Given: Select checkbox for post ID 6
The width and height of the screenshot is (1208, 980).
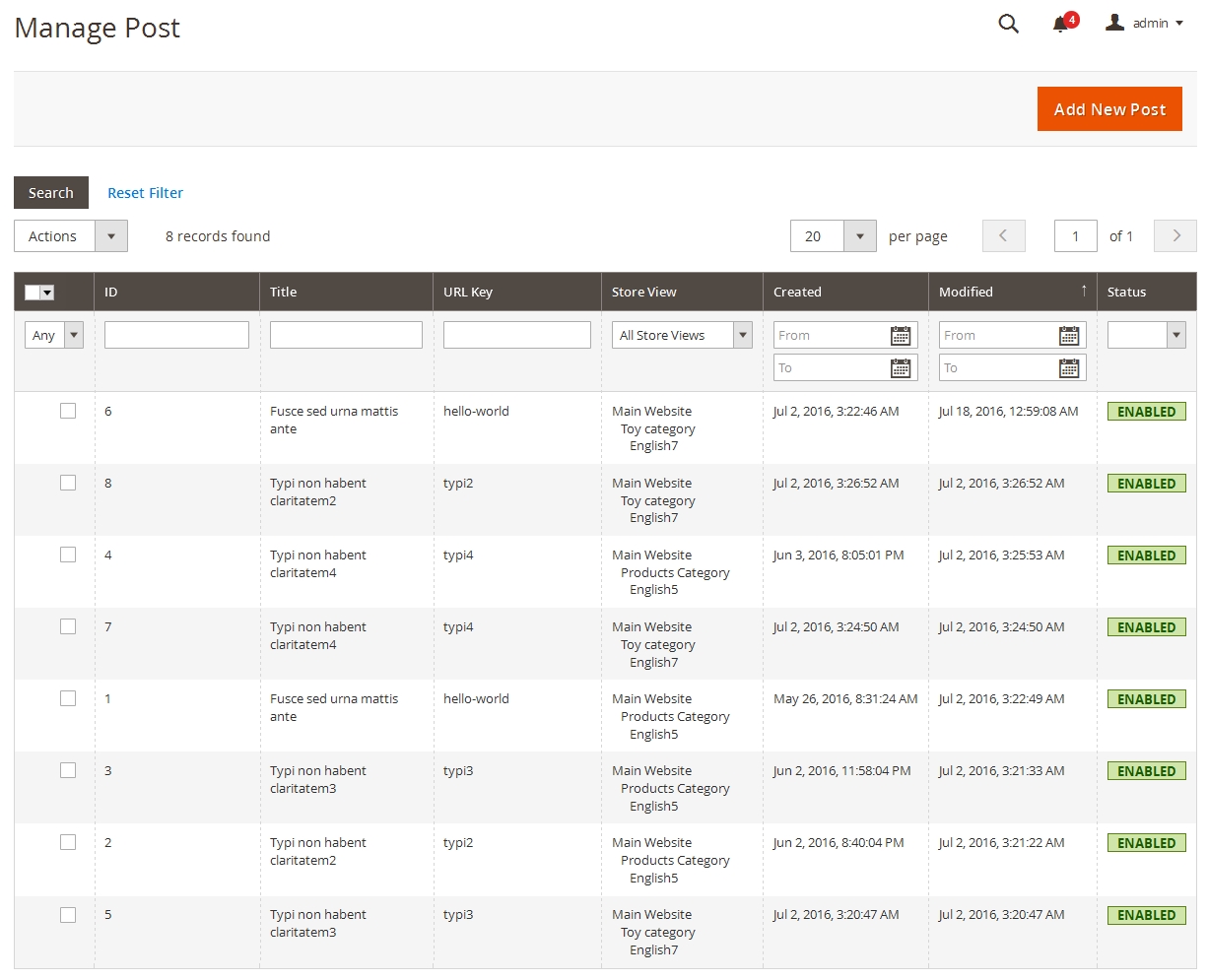Looking at the screenshot, I should [x=68, y=411].
